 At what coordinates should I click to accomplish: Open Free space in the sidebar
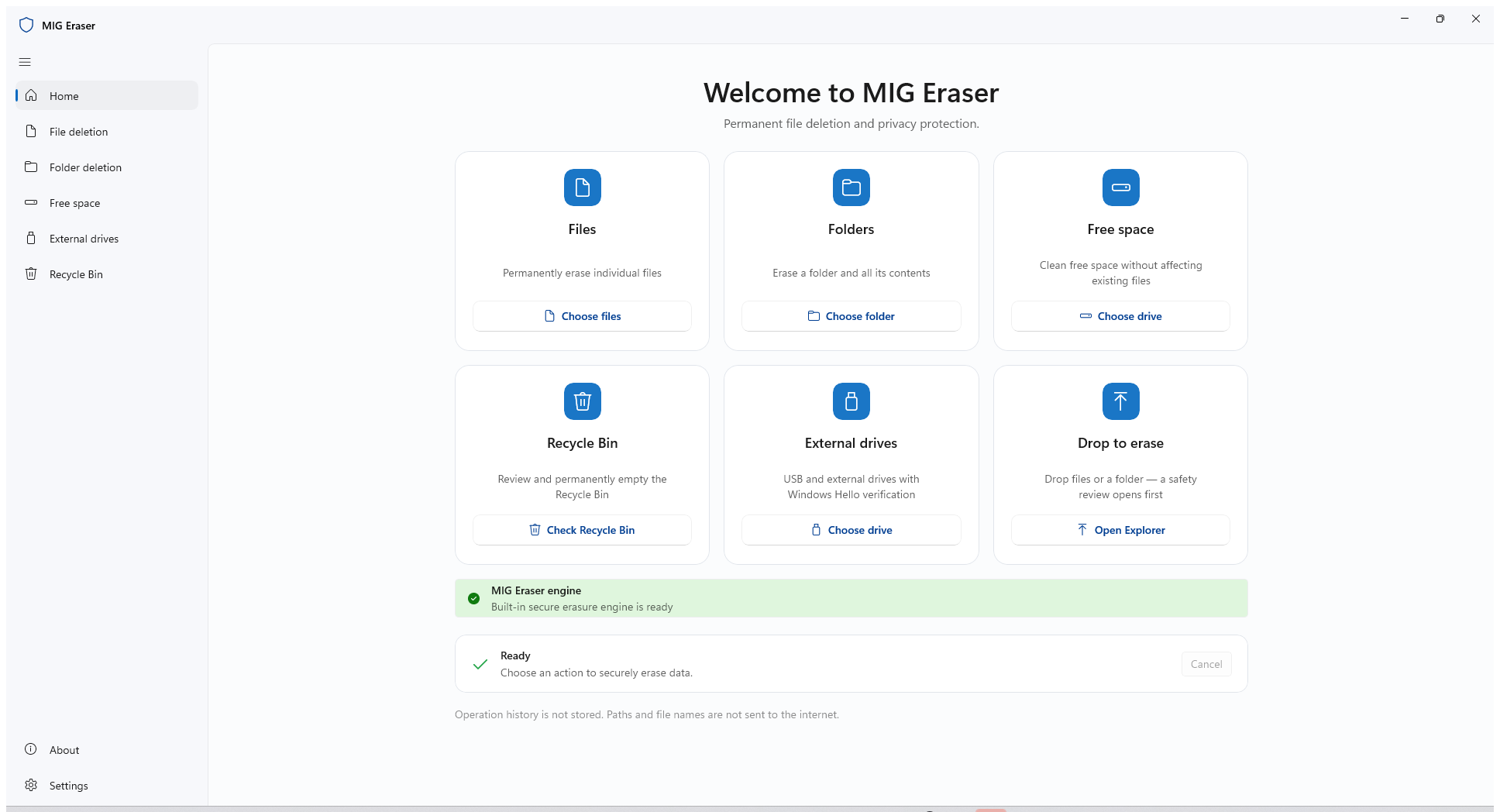point(107,203)
